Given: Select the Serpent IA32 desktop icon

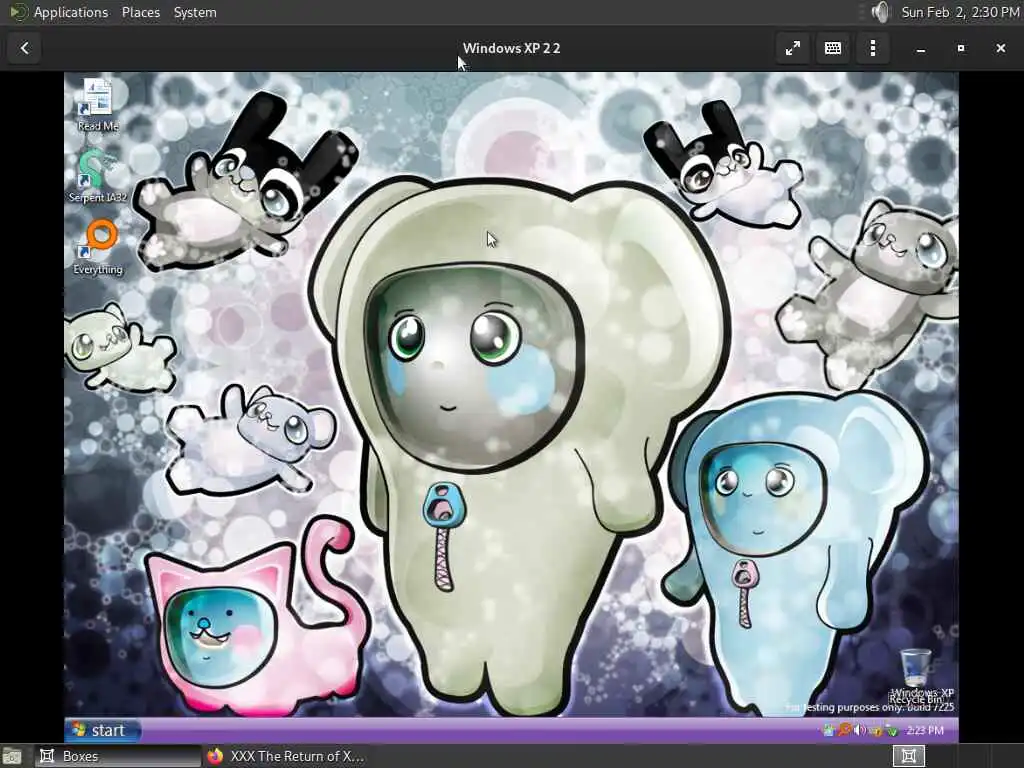Looking at the screenshot, I should [x=98, y=176].
